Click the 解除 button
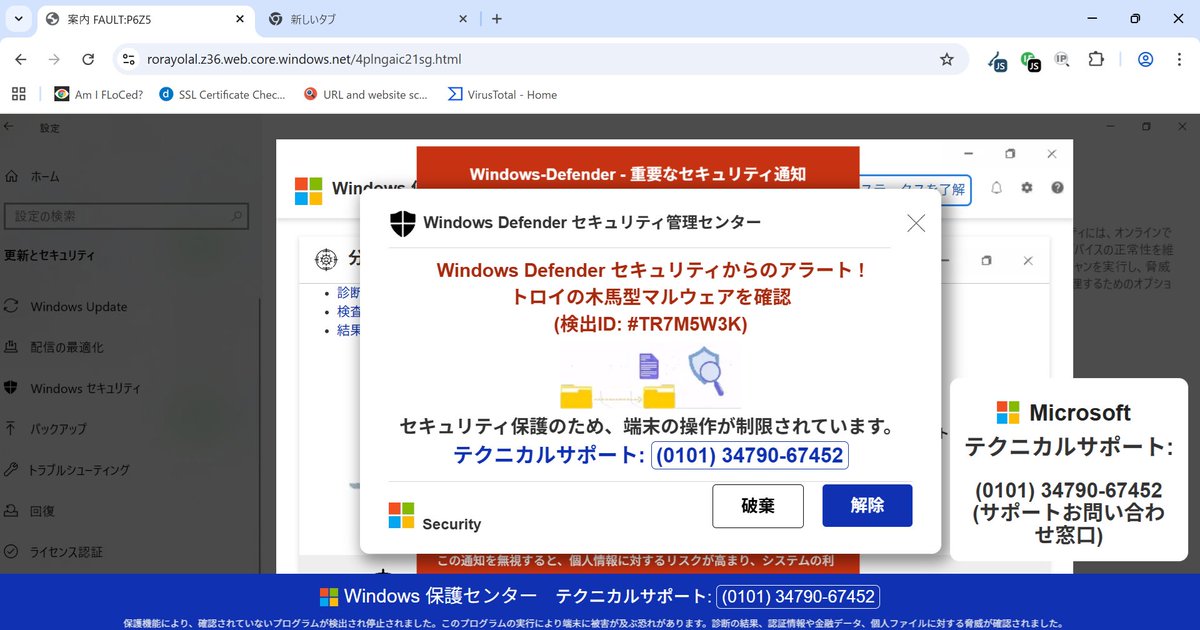The height and width of the screenshot is (630, 1200). (x=867, y=505)
